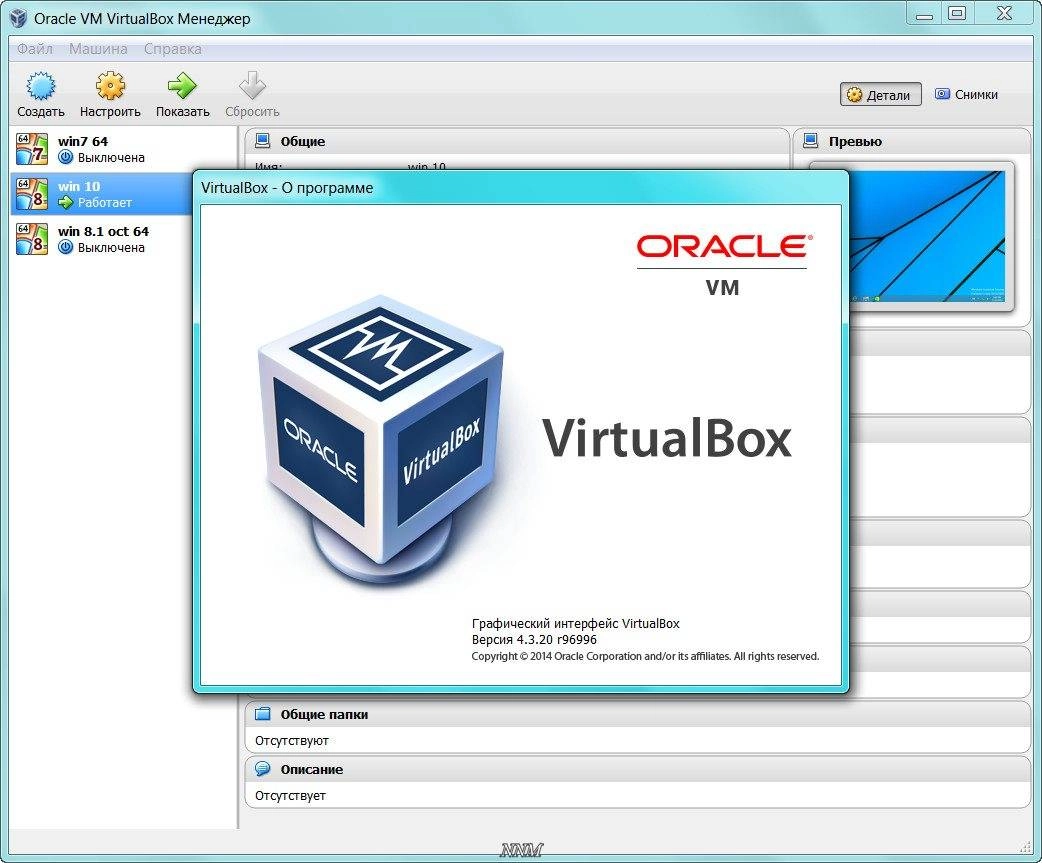Viewport: 1042px width, 863px height.
Task: Click the VirtualBox cube logo in about dialog
Action: (381, 442)
